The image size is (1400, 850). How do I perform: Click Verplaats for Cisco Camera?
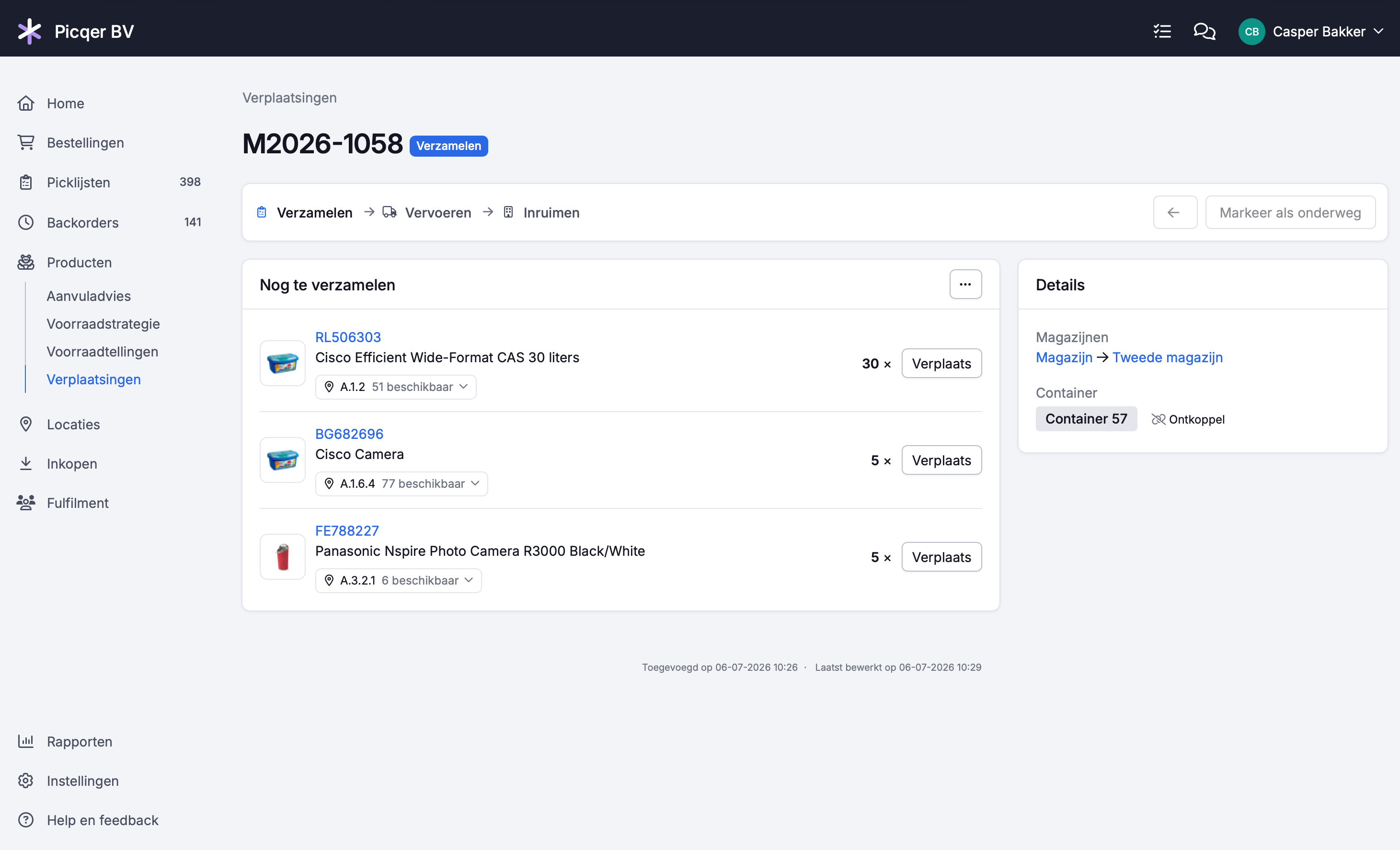[941, 459]
